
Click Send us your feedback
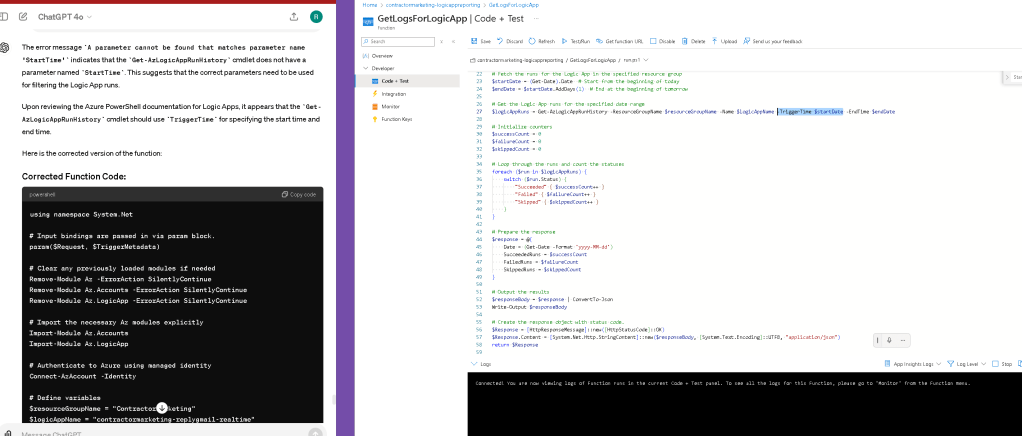[773, 41]
